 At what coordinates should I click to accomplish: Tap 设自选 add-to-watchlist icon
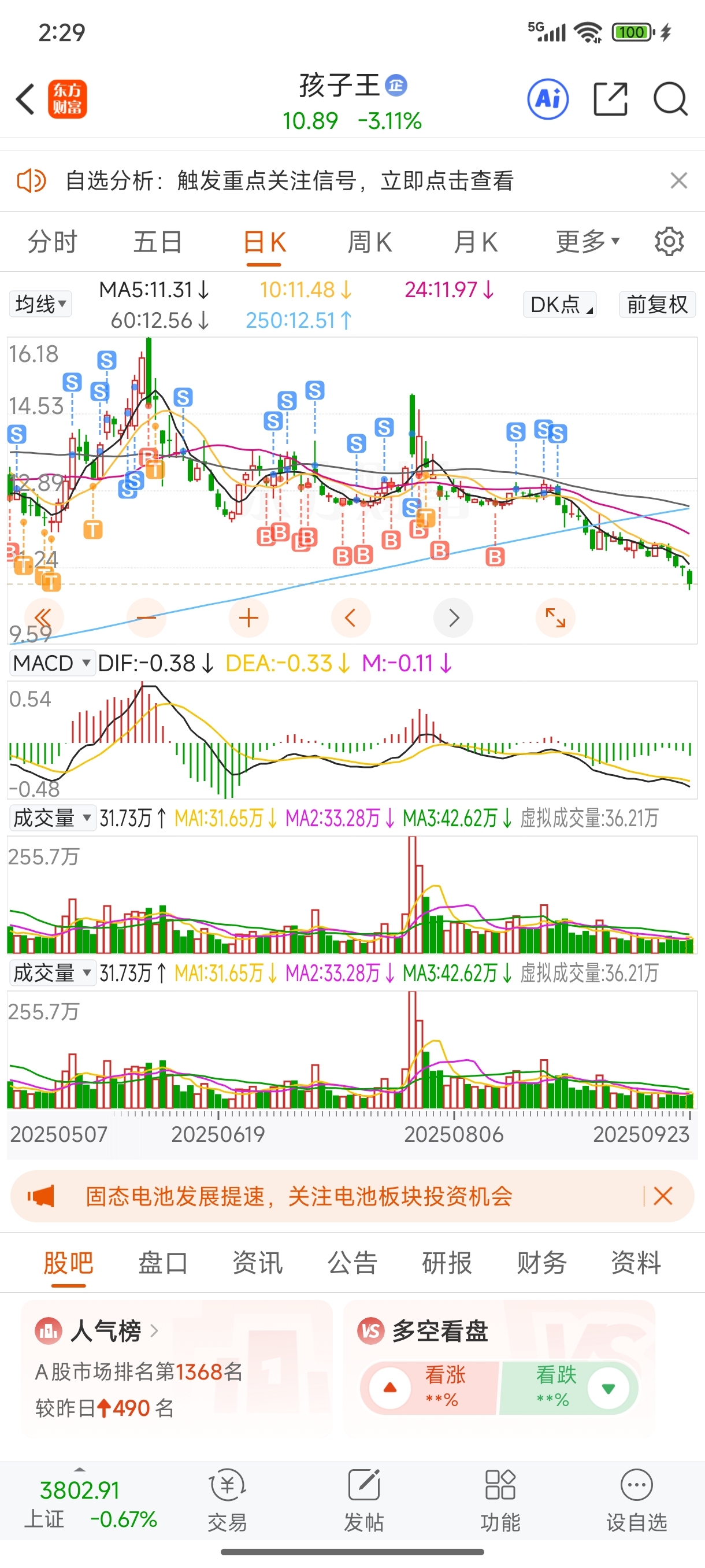point(637,1485)
